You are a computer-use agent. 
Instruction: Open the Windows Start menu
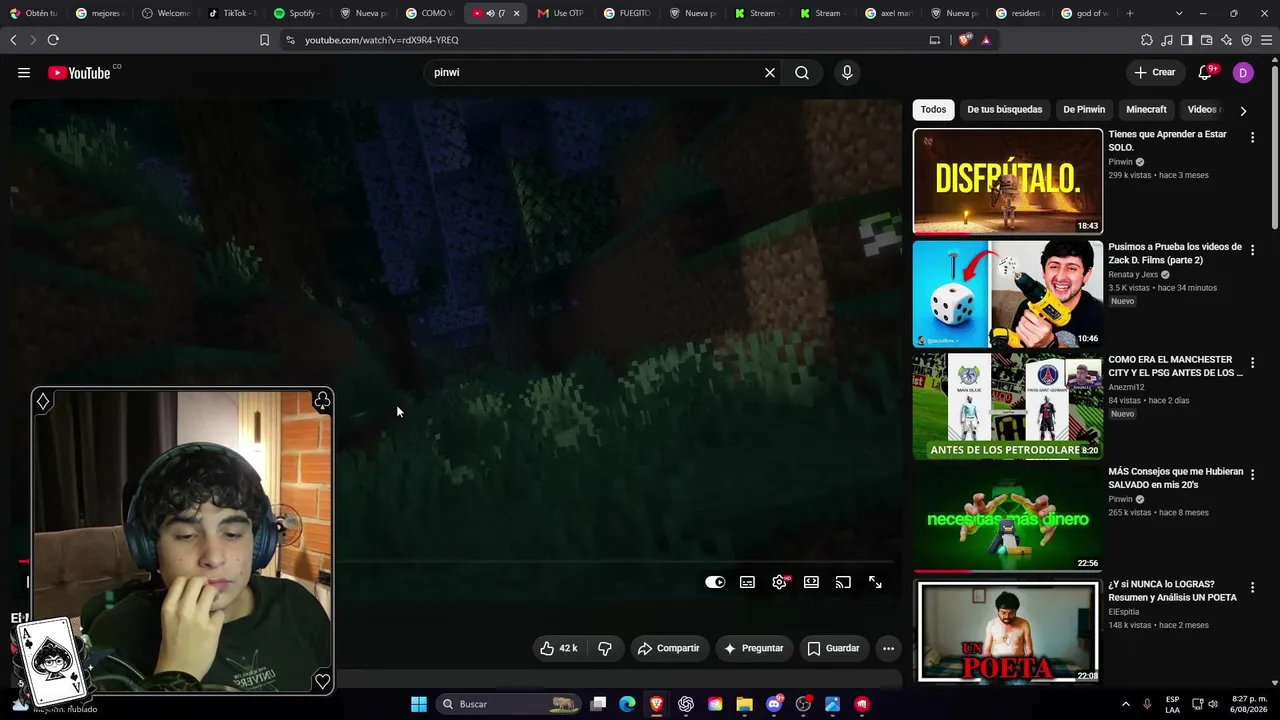point(419,704)
